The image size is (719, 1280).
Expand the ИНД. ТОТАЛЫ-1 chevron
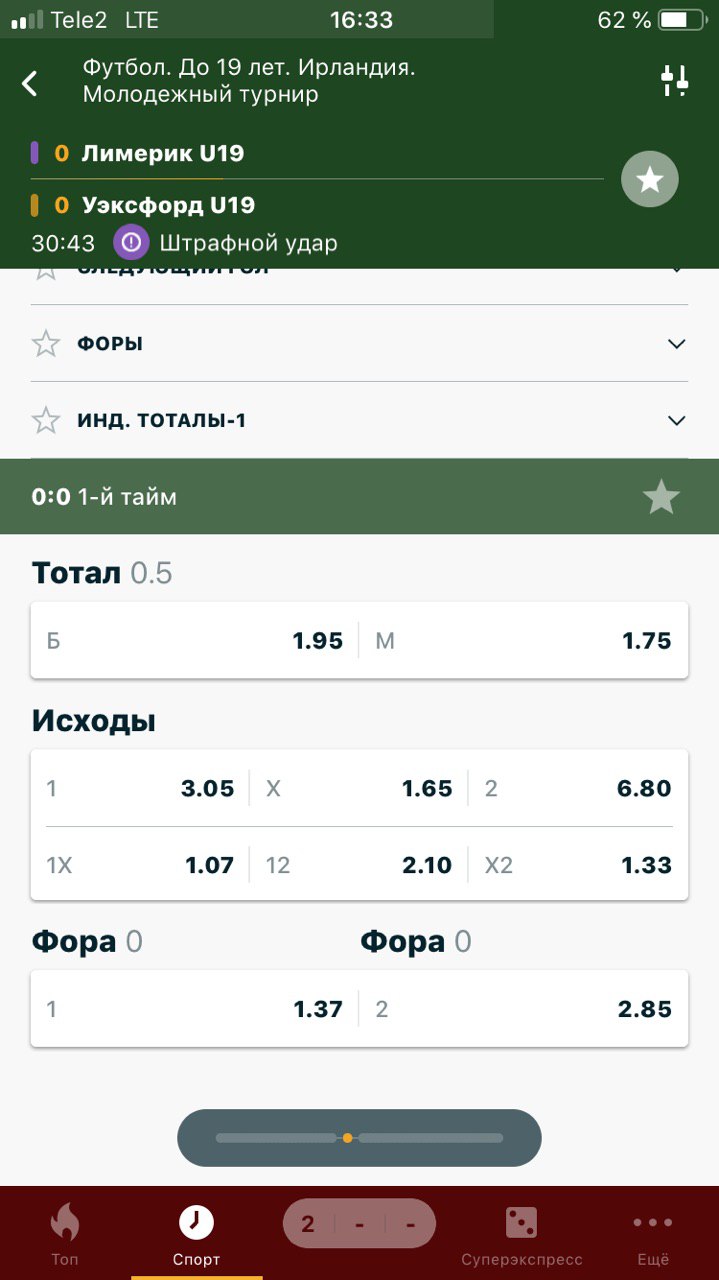pyautogui.click(x=677, y=421)
